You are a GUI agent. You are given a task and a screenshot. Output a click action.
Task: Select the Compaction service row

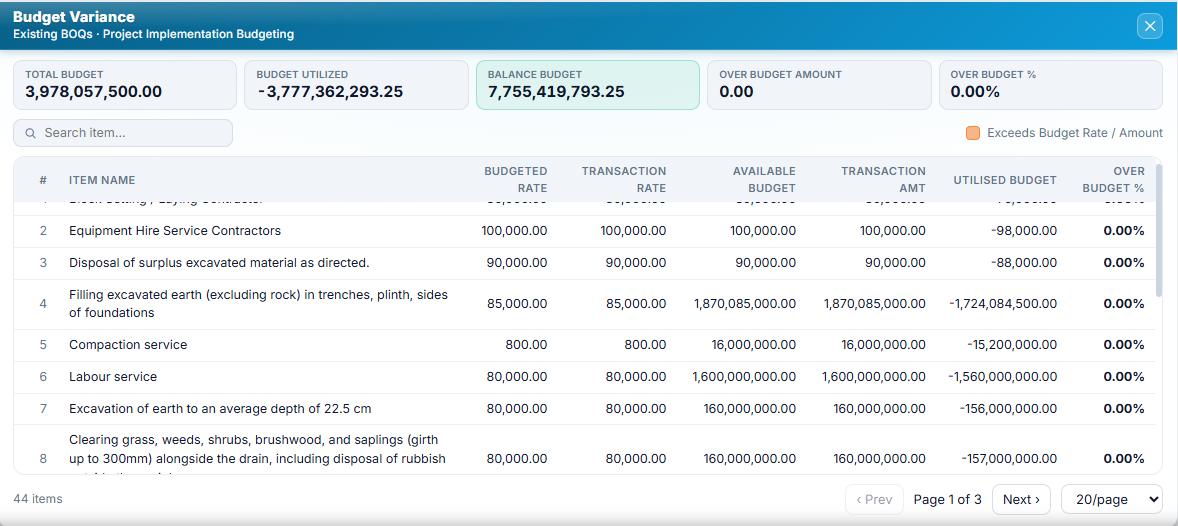click(x=584, y=346)
